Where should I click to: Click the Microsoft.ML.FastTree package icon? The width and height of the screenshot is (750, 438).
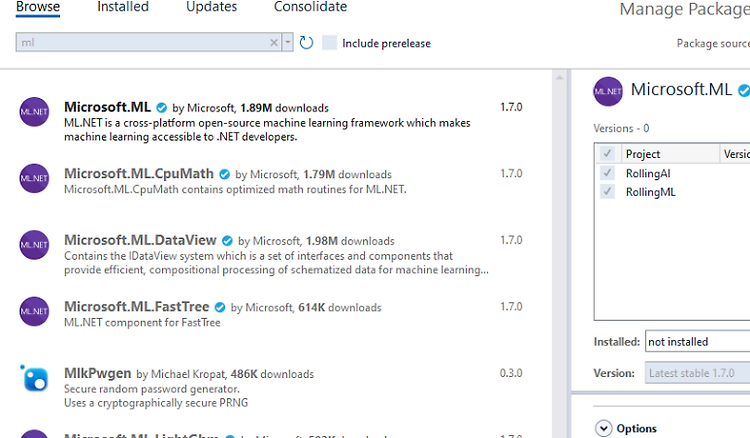[x=34, y=311]
